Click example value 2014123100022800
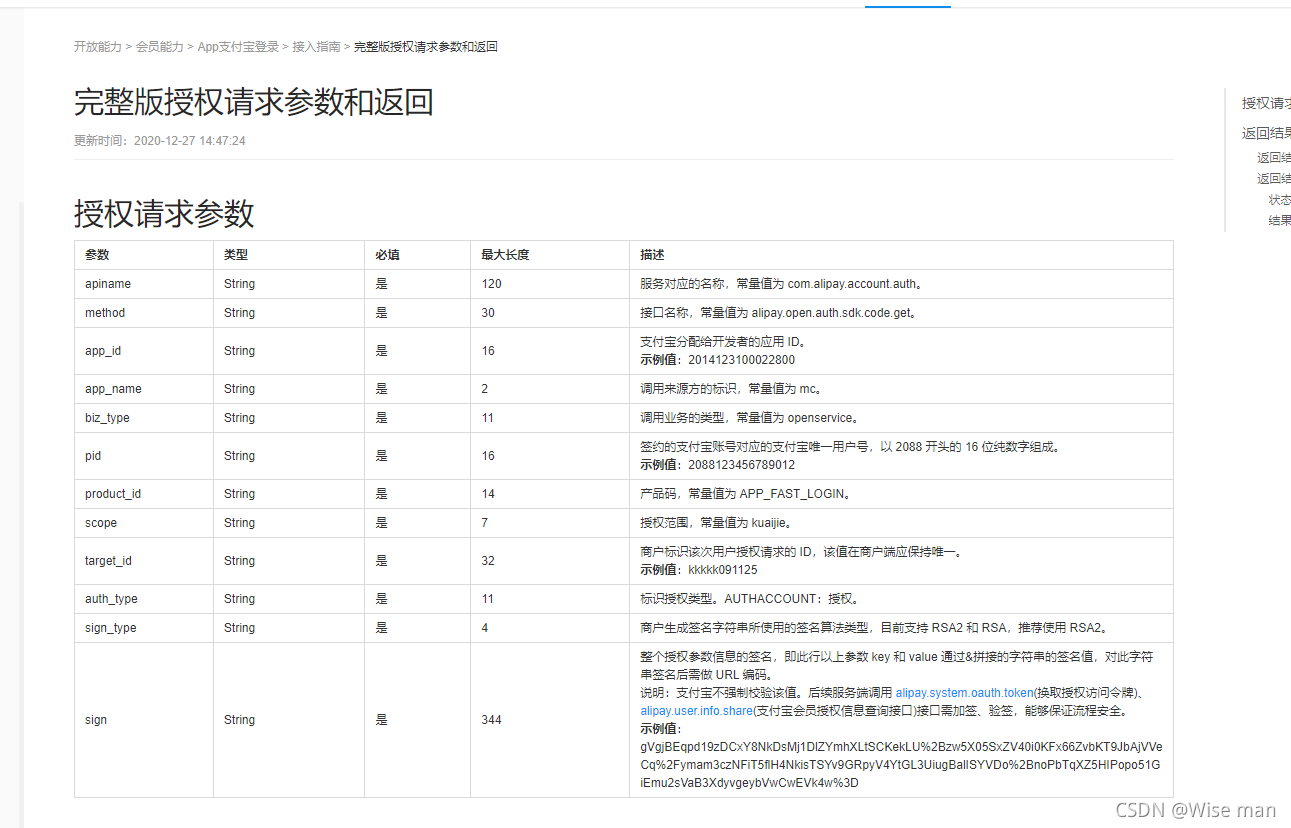This screenshot has width=1291, height=828. [742, 360]
